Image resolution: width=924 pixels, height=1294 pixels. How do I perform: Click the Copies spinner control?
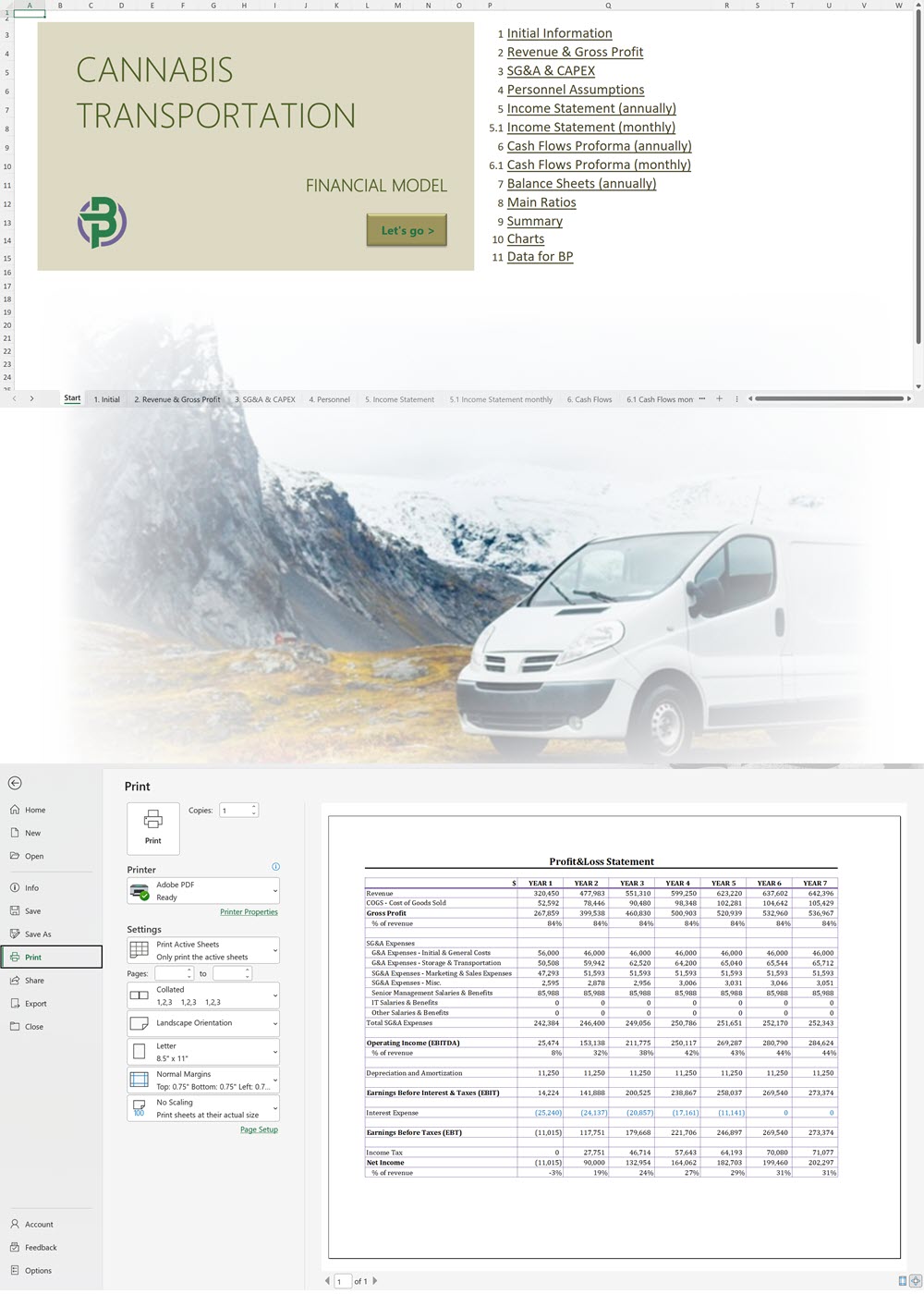pos(254,810)
